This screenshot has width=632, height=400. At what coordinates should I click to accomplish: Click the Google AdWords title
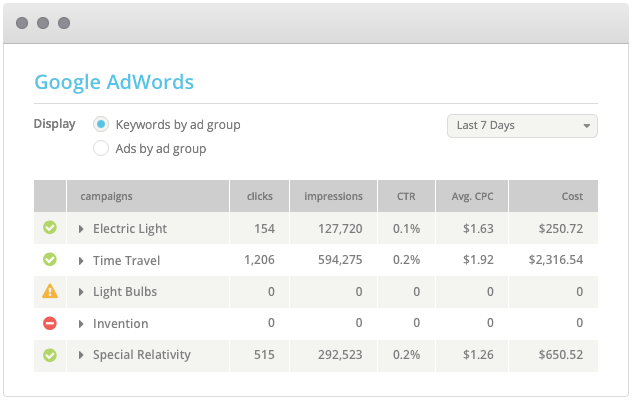(114, 82)
